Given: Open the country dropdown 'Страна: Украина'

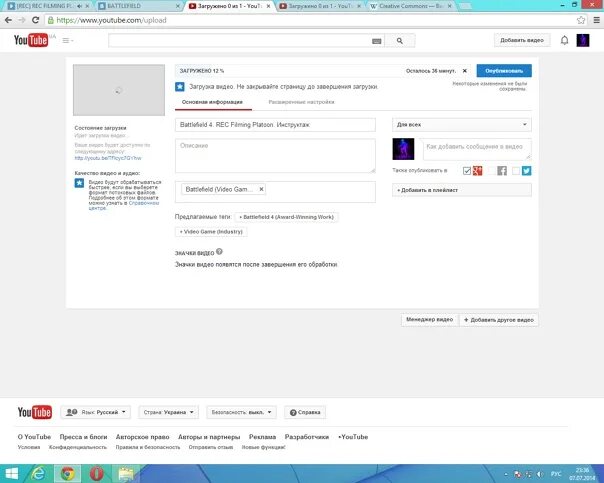Looking at the screenshot, I should pyautogui.click(x=169, y=412).
